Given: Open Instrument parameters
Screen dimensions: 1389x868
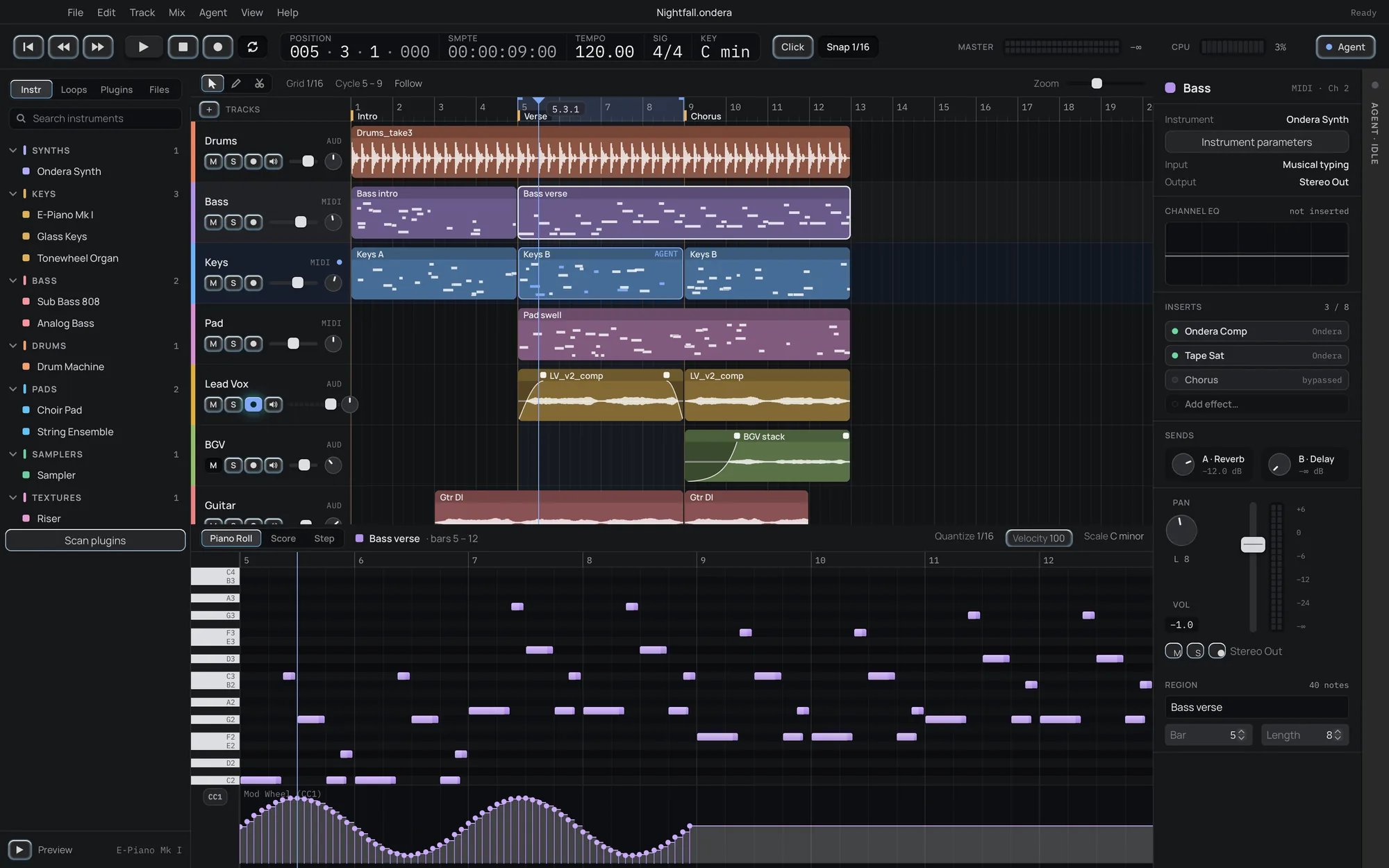Looking at the screenshot, I should (1256, 142).
